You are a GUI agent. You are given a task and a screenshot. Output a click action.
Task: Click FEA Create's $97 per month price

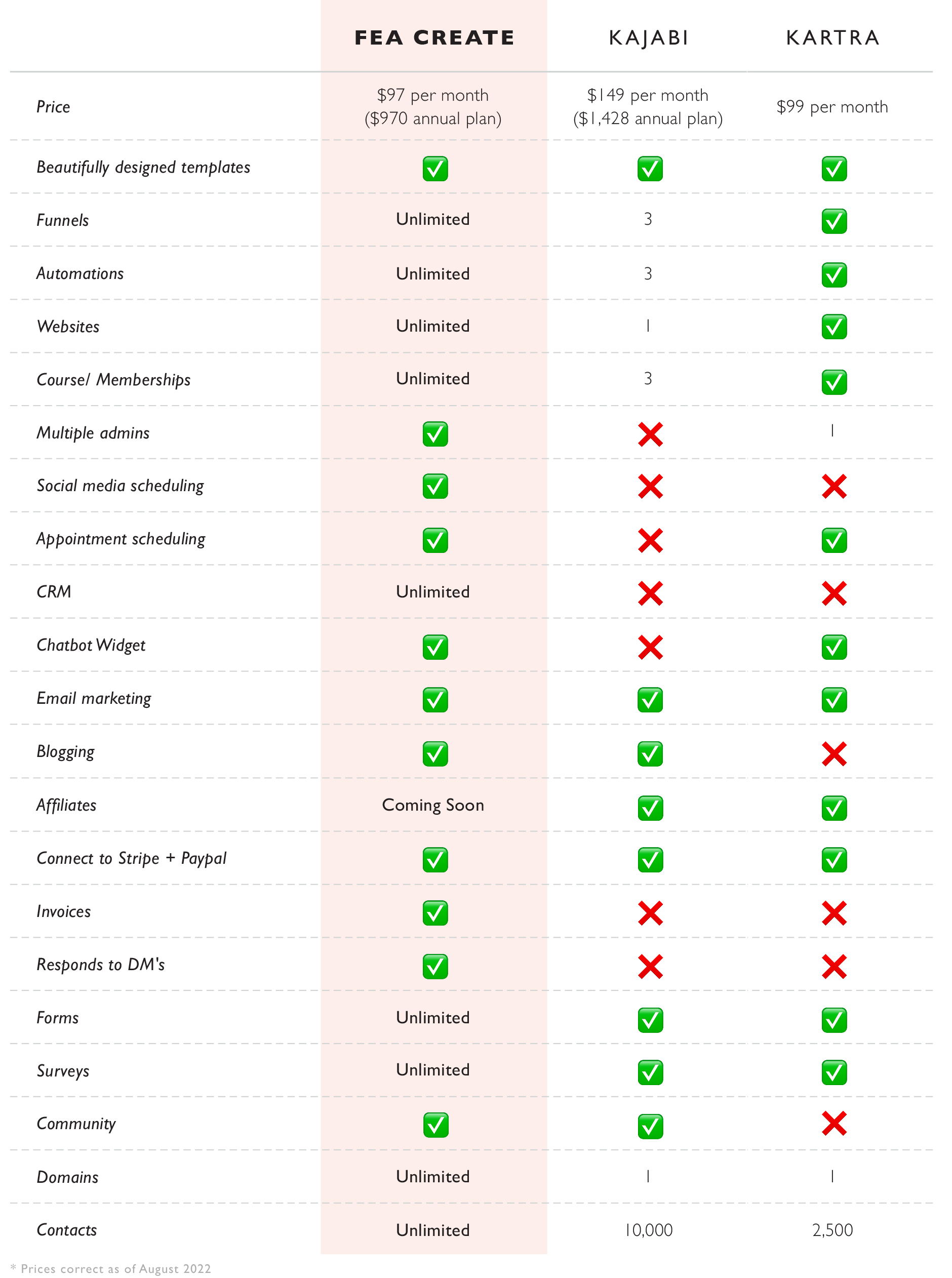(x=433, y=95)
